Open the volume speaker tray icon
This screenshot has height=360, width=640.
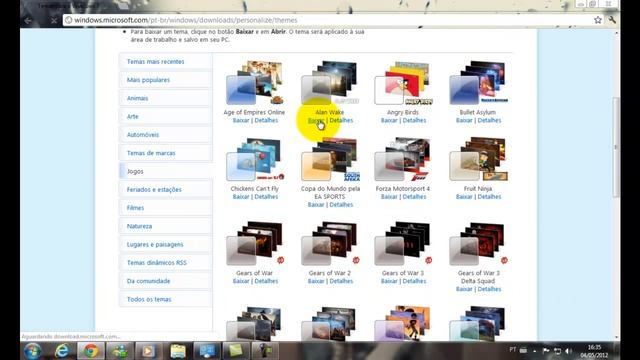[x=569, y=351]
